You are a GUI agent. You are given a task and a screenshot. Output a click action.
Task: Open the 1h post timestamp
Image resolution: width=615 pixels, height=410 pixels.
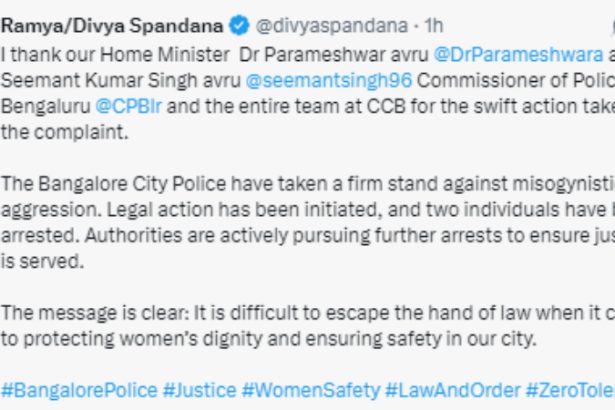coord(434,26)
